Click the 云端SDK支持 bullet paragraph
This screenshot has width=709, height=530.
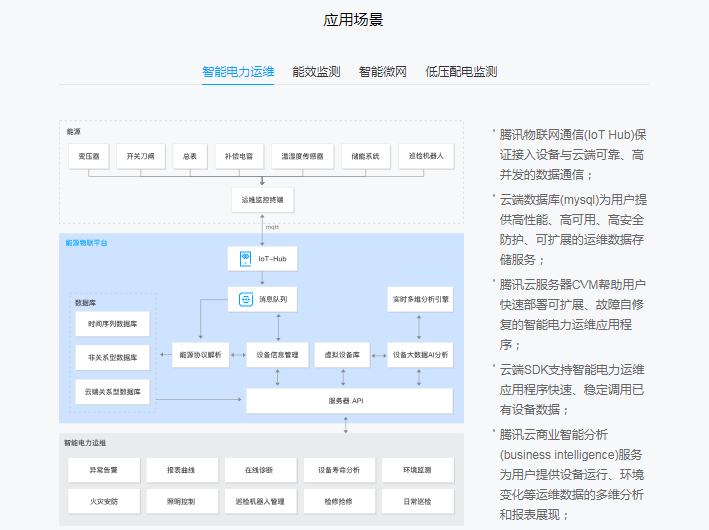pos(572,390)
